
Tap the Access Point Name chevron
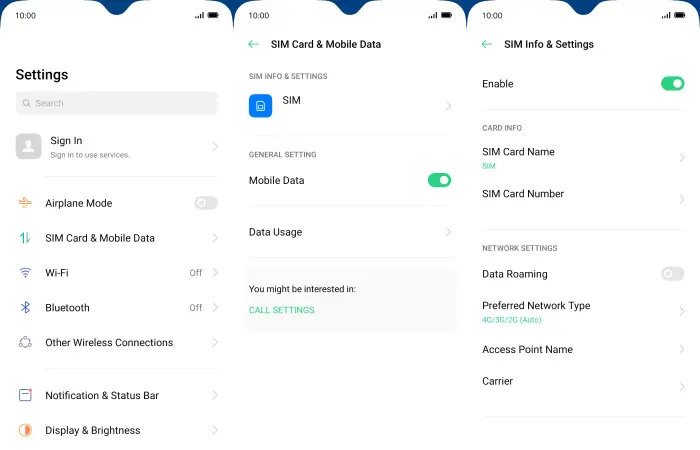click(682, 349)
